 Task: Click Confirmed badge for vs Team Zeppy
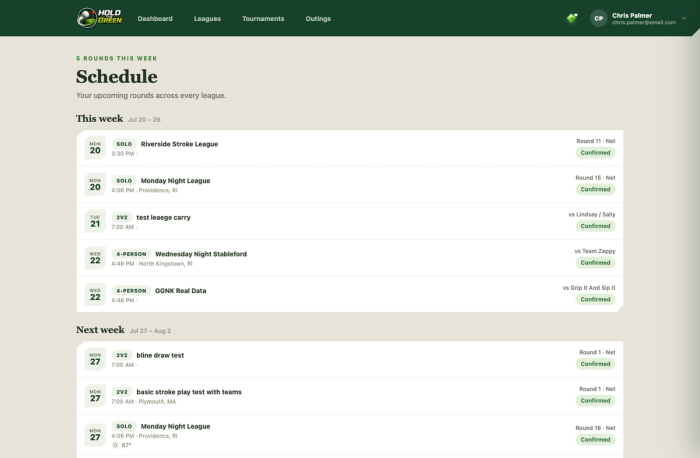[x=595, y=262]
